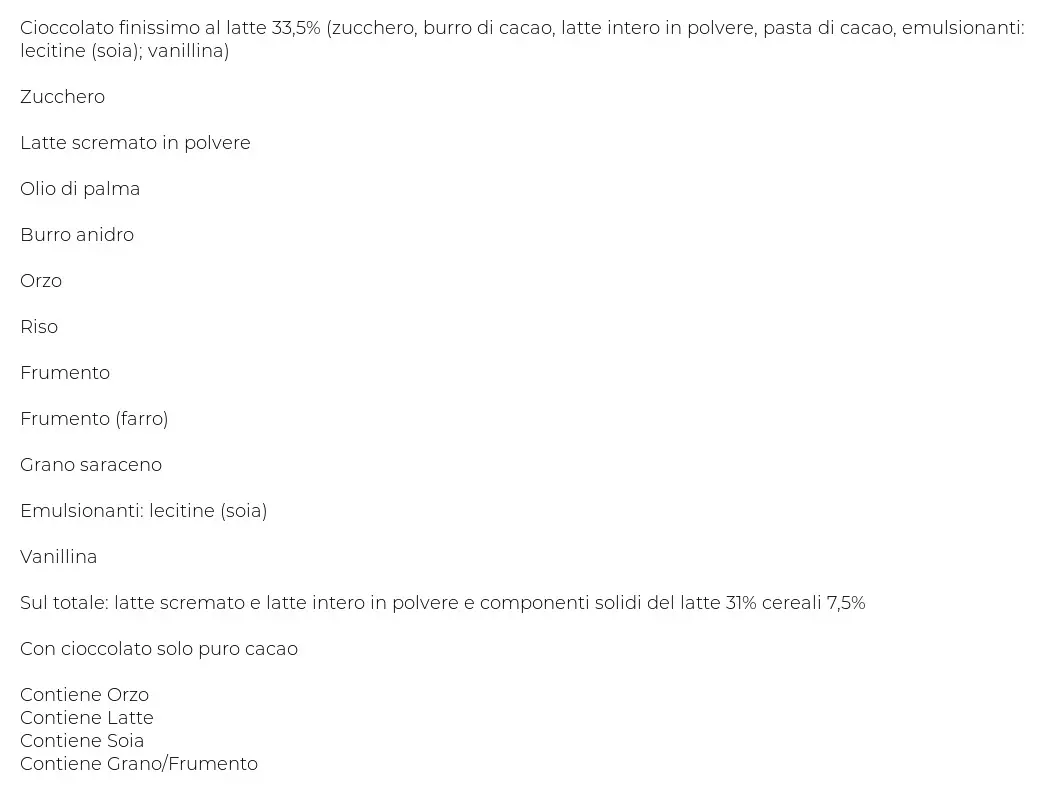Select the Olio di palma line
The width and height of the screenshot is (1044, 792).
(x=80, y=188)
